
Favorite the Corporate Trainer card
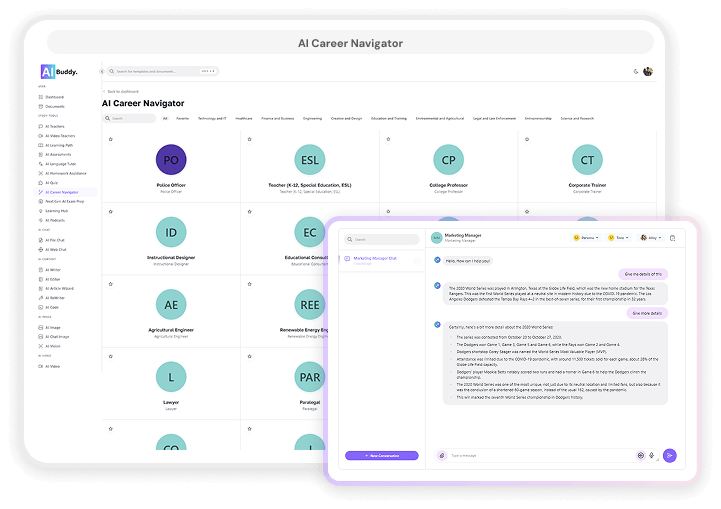click(x=527, y=139)
